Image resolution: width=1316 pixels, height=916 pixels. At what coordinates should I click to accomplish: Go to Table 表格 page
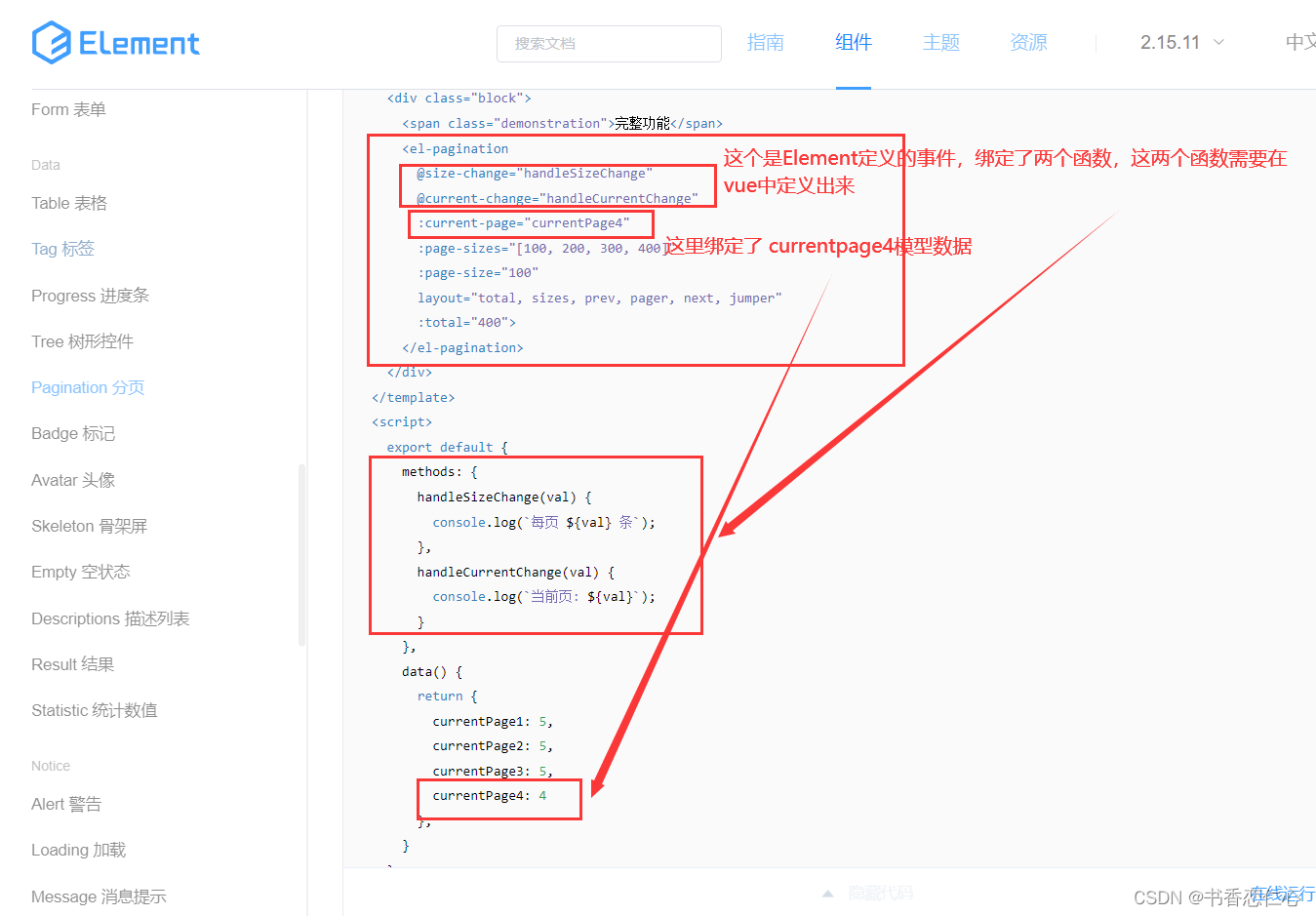tap(69, 203)
